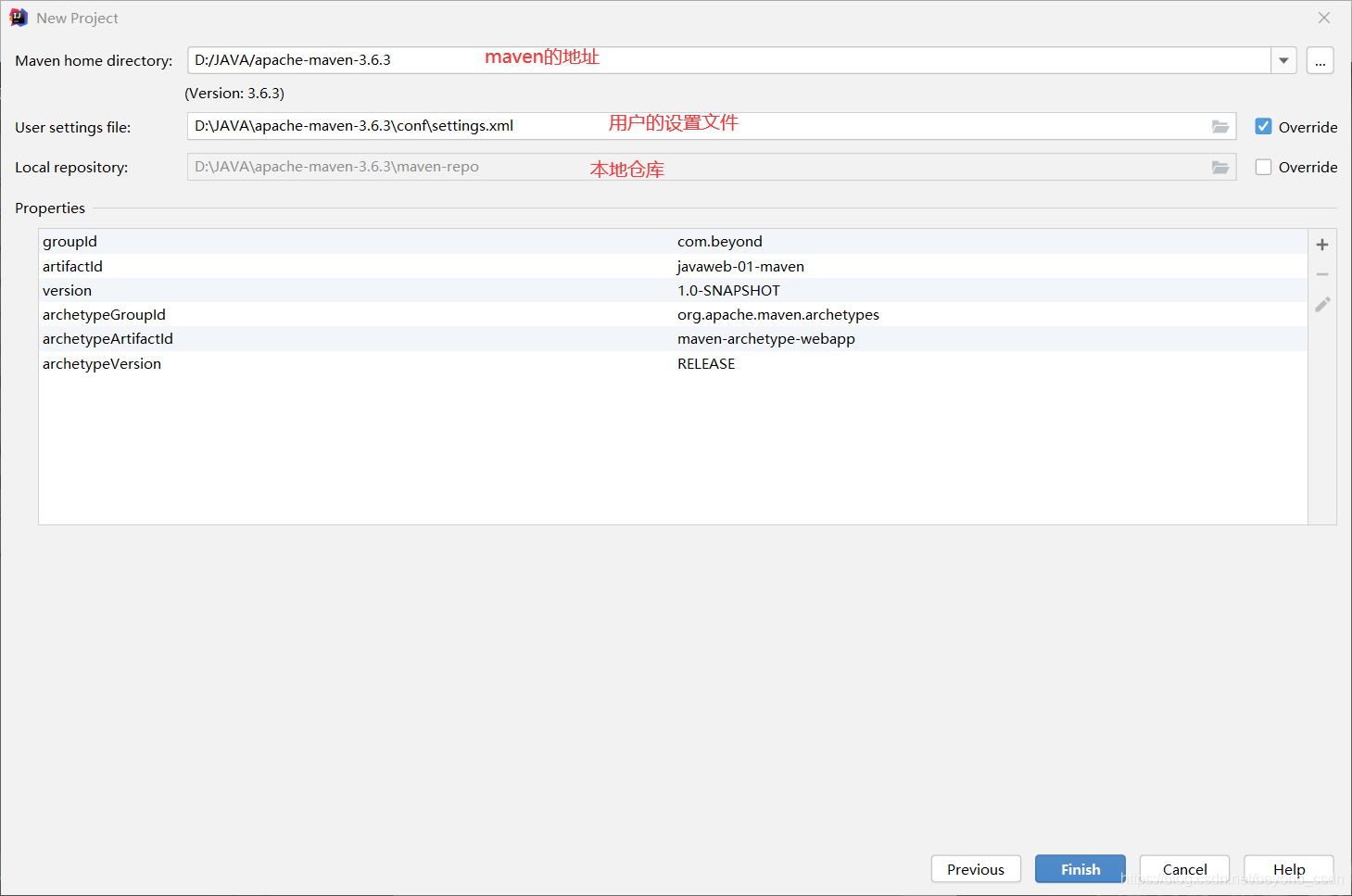Click the Previous button

click(976, 869)
